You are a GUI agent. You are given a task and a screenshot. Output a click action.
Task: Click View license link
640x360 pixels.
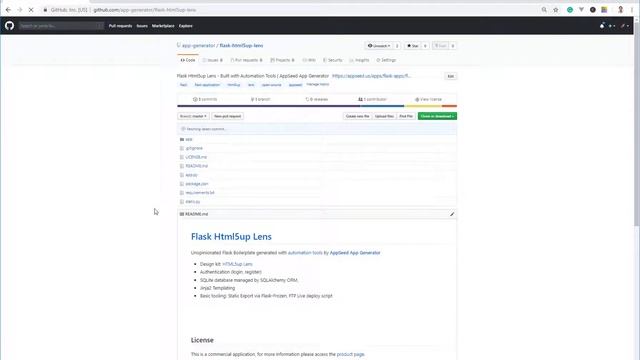(x=428, y=100)
